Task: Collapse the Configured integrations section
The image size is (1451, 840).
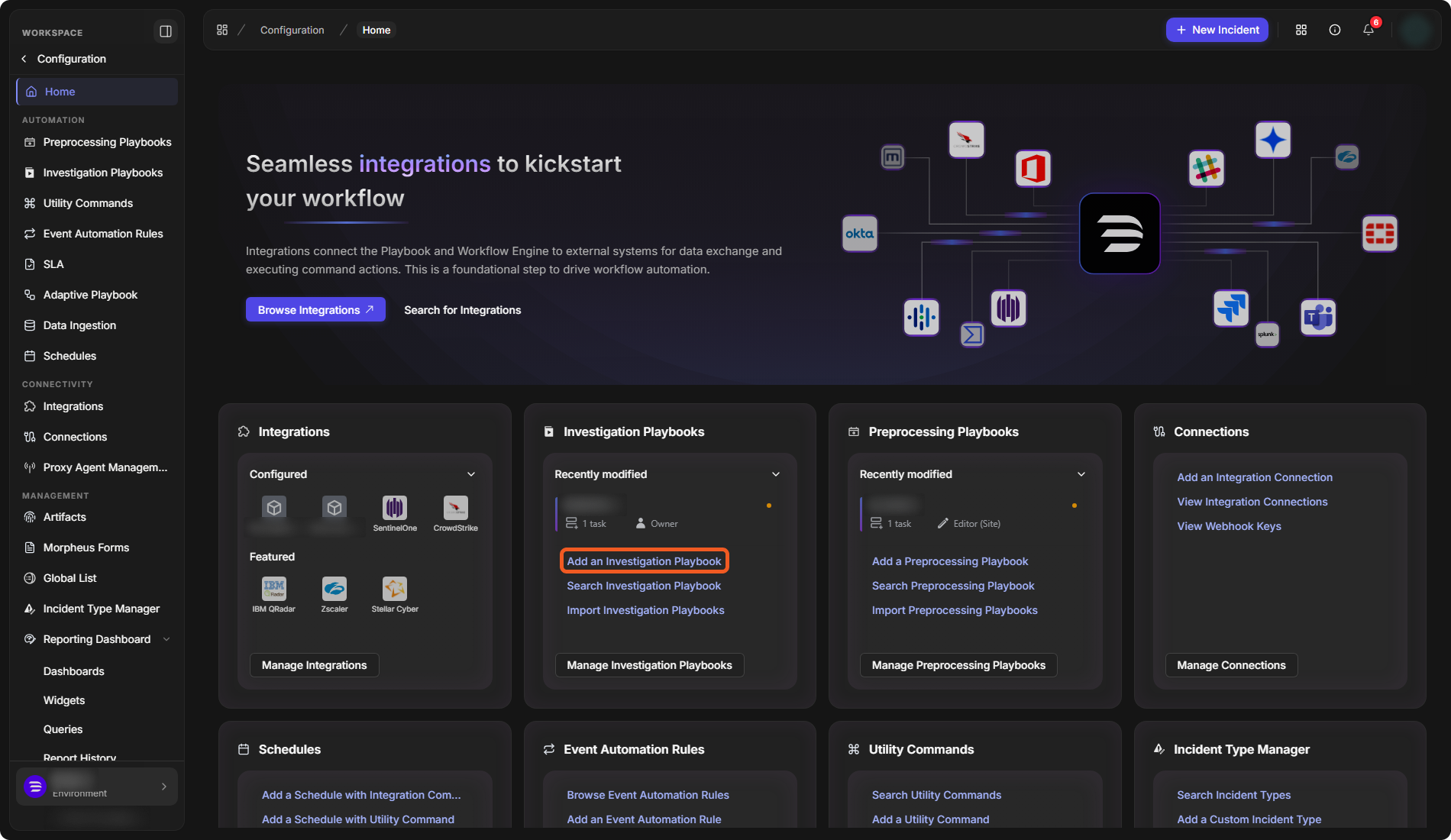Action: 471,474
